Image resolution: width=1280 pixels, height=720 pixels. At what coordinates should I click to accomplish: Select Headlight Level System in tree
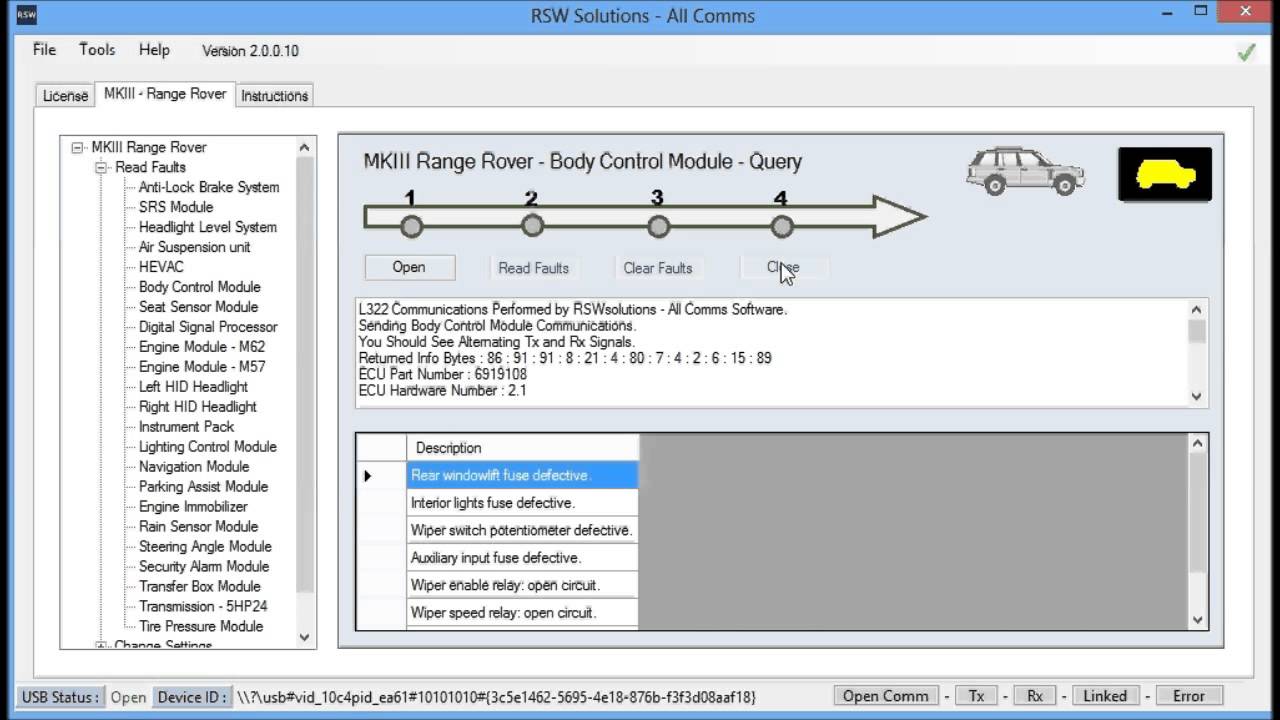pos(208,227)
